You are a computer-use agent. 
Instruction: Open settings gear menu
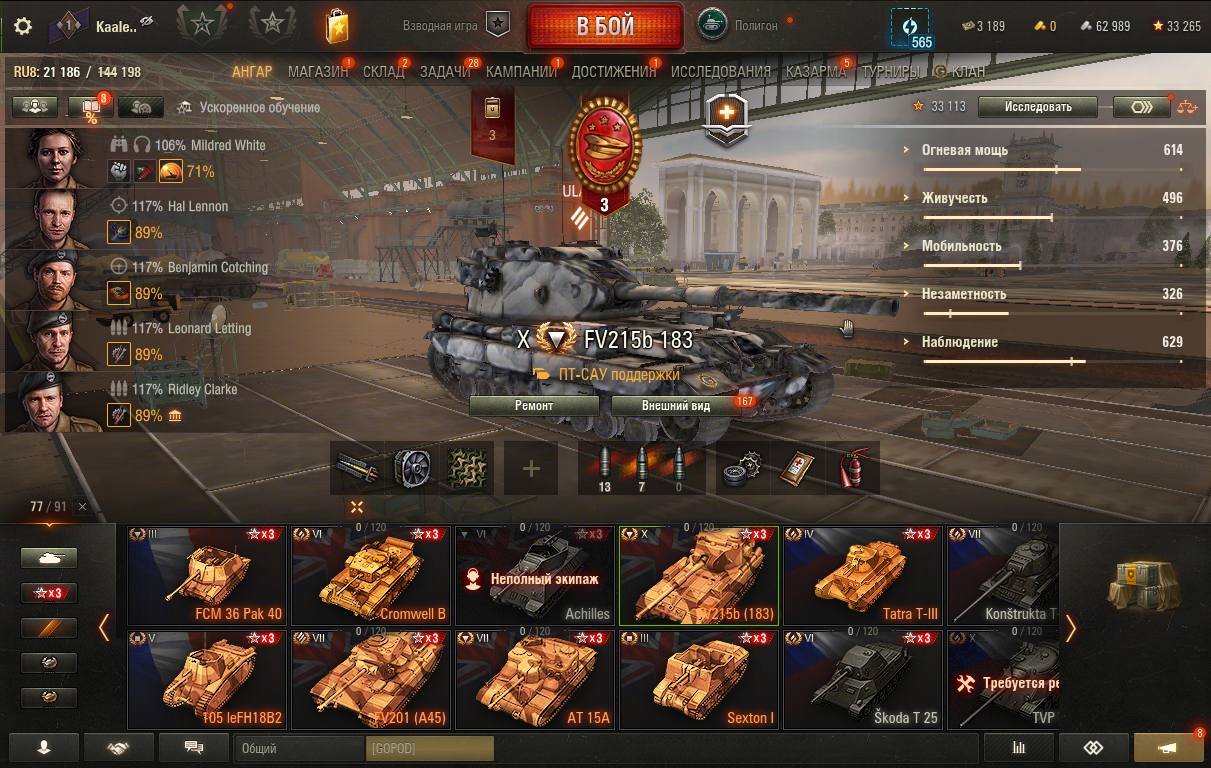[23, 26]
